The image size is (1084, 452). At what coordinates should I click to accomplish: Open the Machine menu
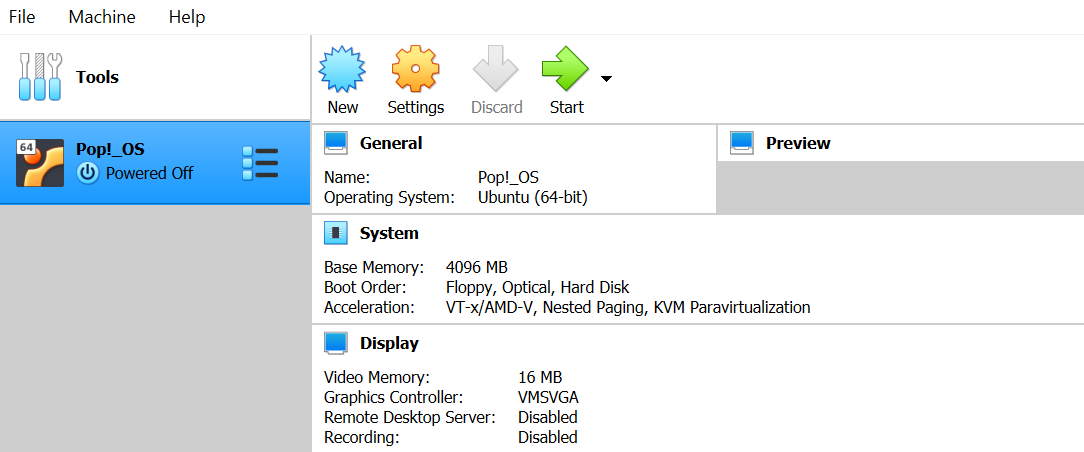(102, 17)
